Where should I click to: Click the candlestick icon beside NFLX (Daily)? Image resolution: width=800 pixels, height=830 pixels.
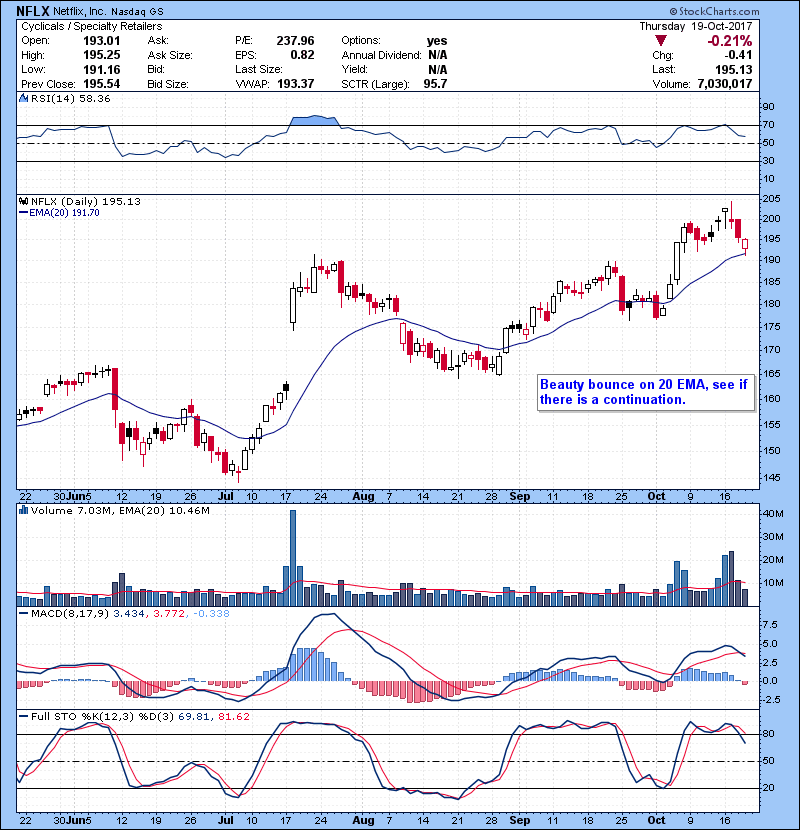(23, 201)
